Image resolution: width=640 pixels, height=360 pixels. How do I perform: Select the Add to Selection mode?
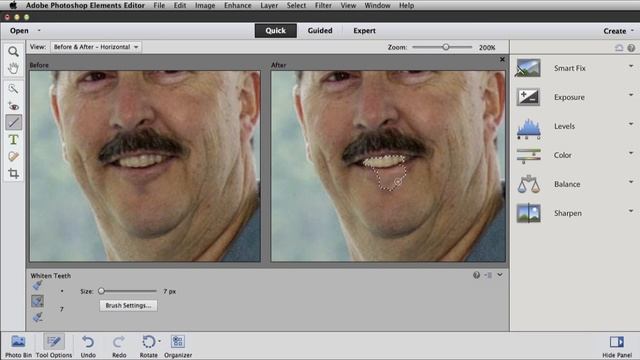point(37,301)
